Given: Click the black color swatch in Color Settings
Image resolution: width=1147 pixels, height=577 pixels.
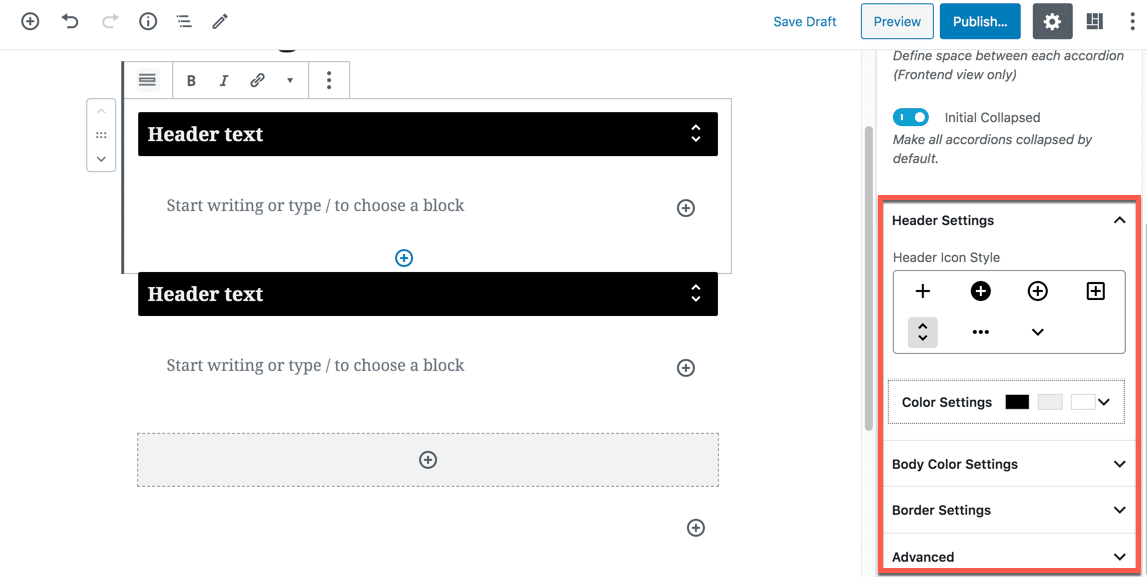Looking at the screenshot, I should coord(1017,402).
